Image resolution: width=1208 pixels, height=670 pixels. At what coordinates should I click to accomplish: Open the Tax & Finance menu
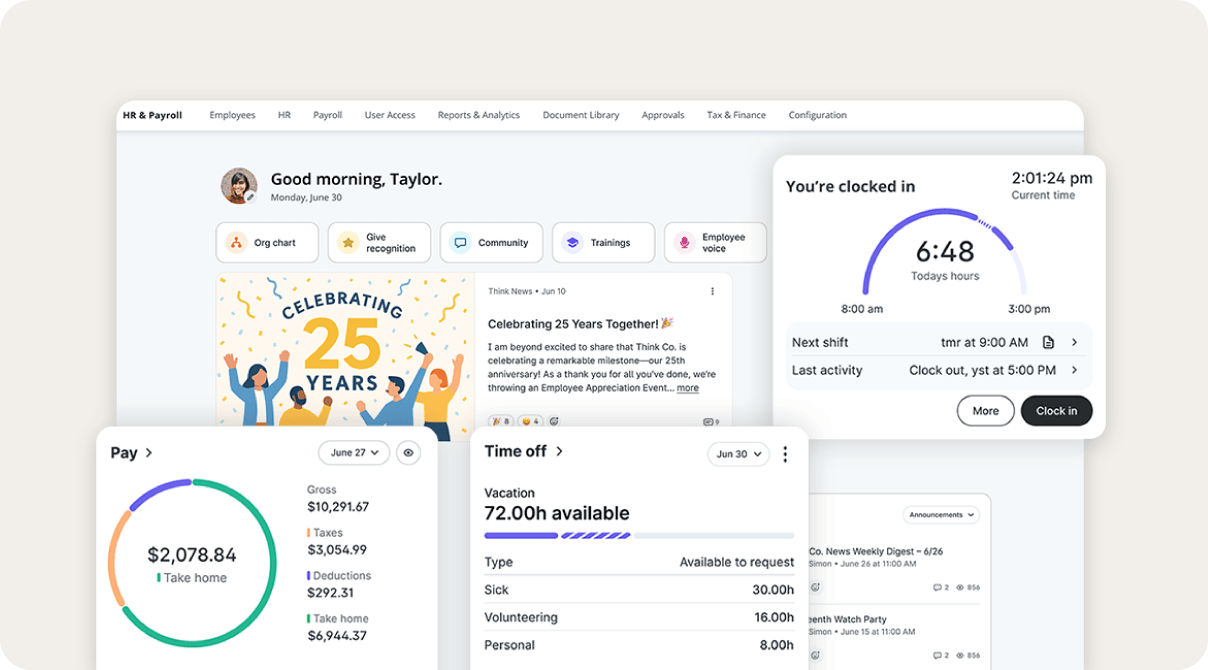[736, 115]
